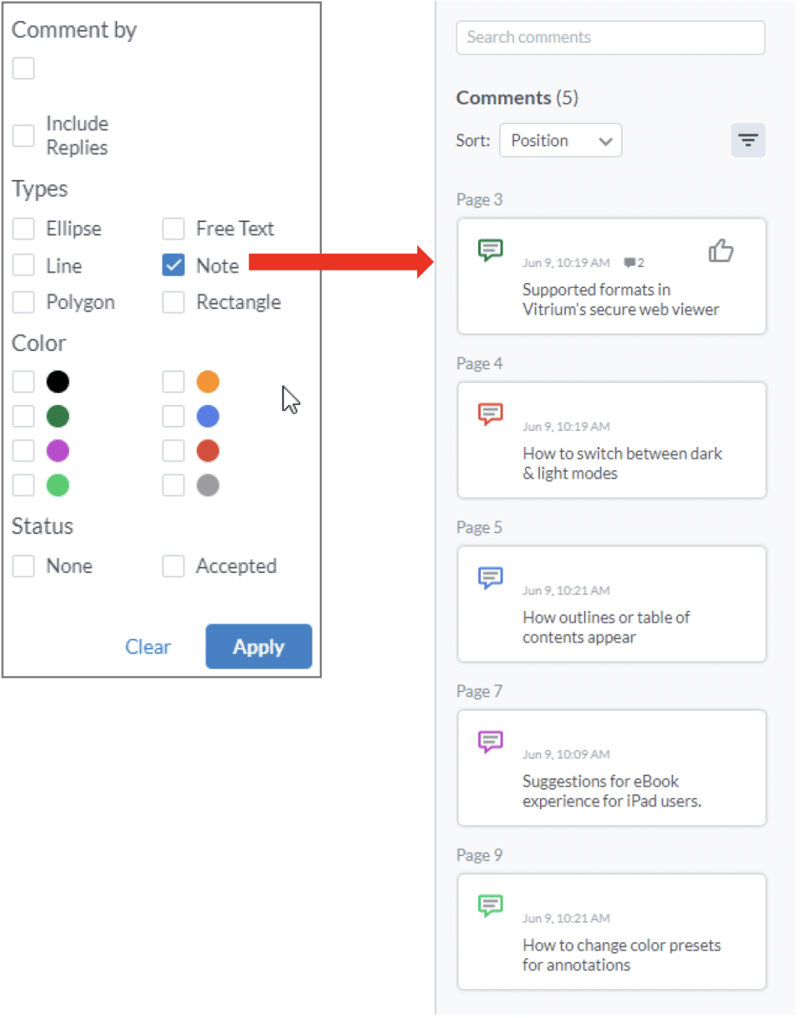
Task: Apply the comment filters
Action: pyautogui.click(x=258, y=646)
